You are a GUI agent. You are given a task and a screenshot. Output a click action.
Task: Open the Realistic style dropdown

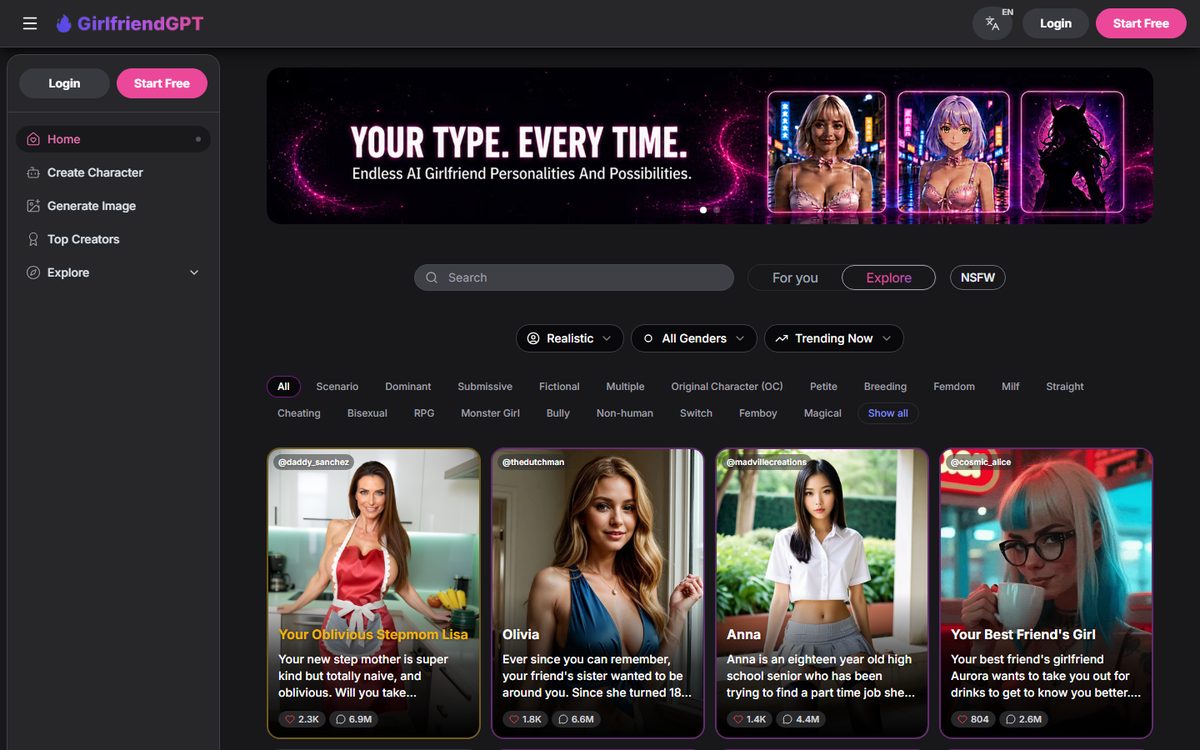pos(570,338)
